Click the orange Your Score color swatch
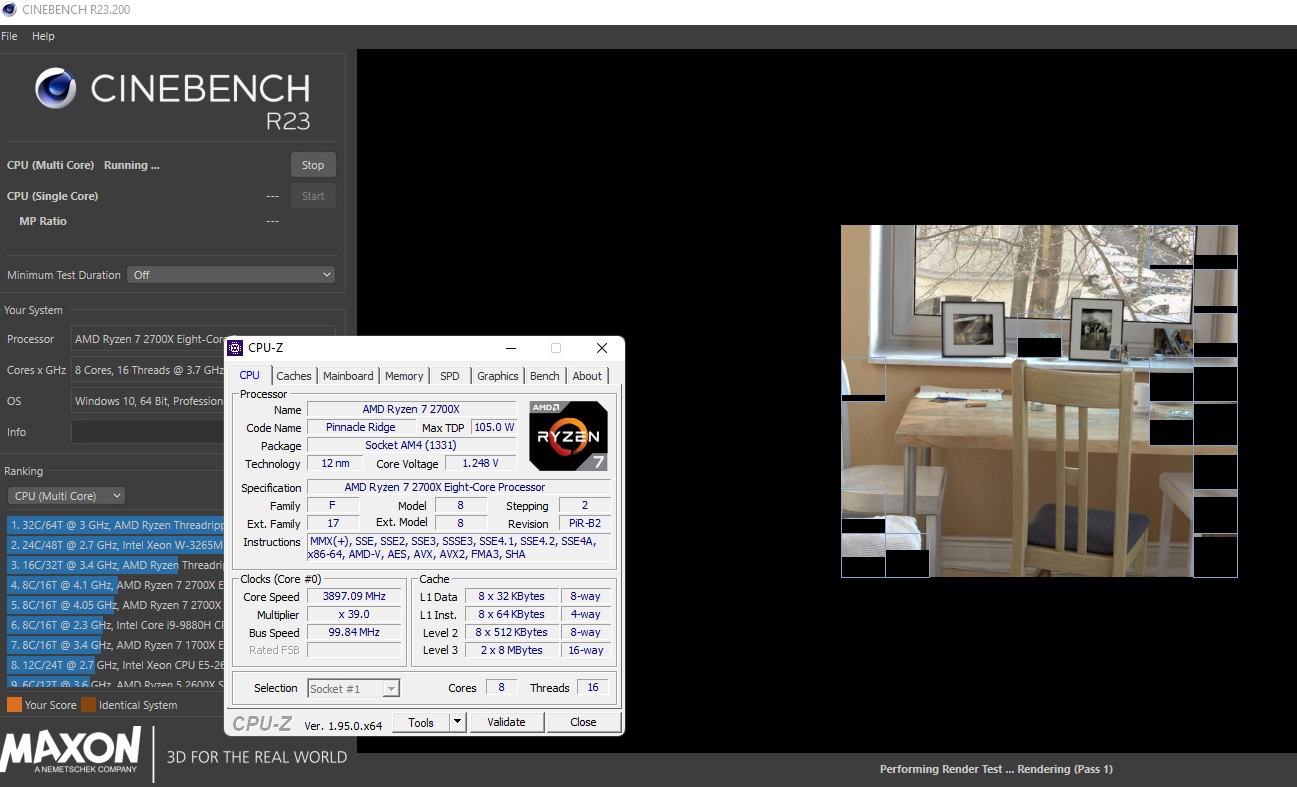 pyautogui.click(x=14, y=705)
